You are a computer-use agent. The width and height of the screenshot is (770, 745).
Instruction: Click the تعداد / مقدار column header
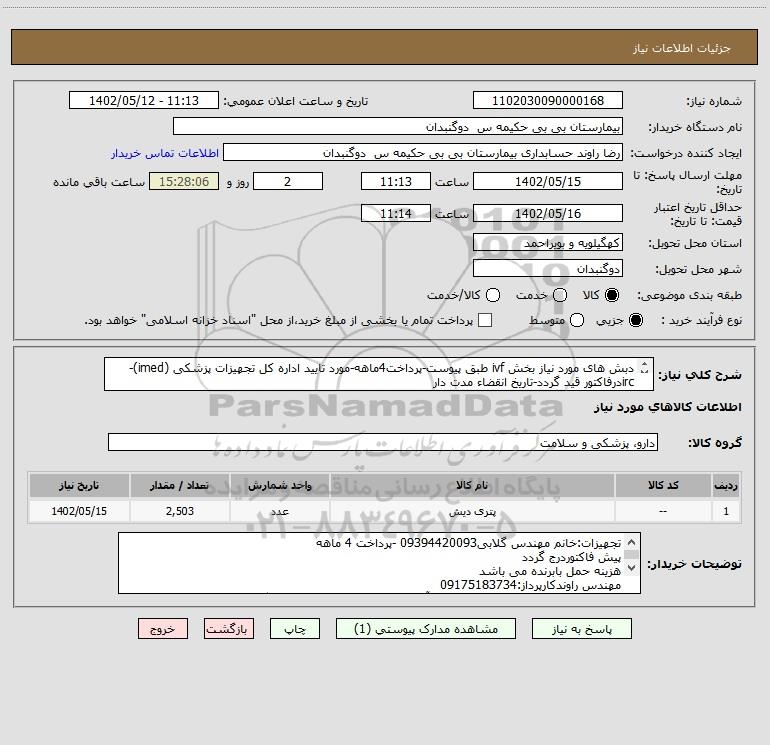tap(179, 485)
